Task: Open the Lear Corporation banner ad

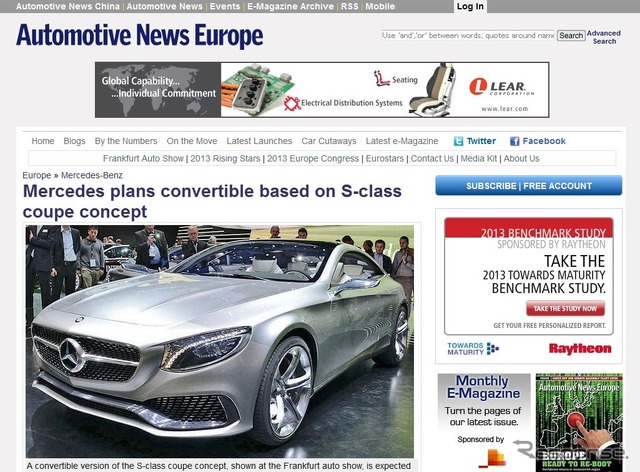Action: [322, 90]
